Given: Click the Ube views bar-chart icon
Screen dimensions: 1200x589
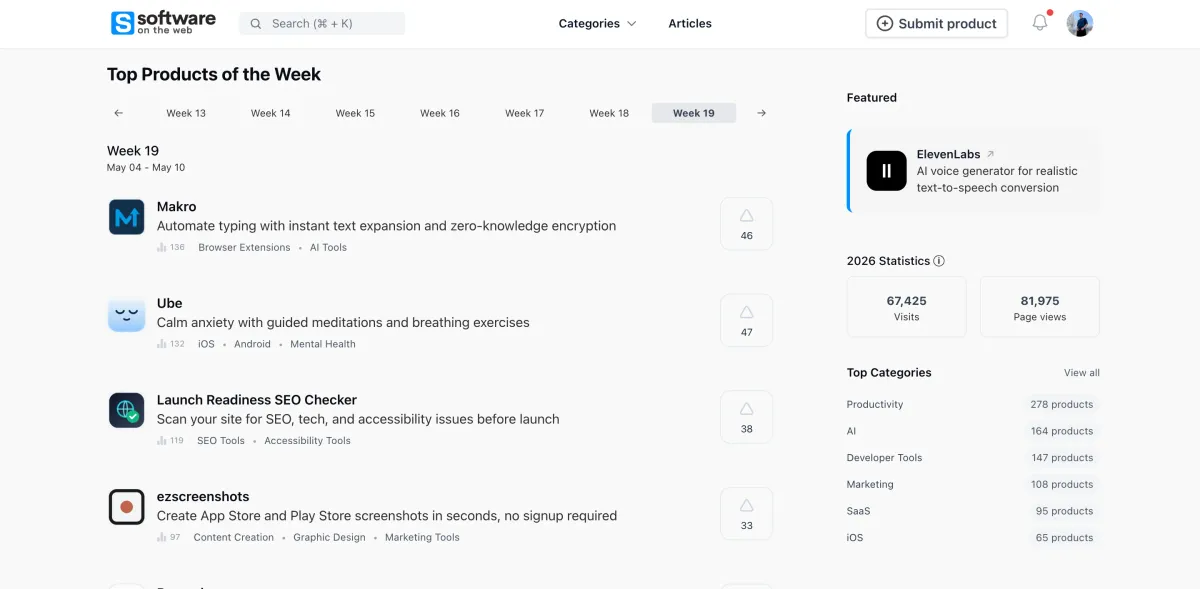Looking at the screenshot, I should (162, 344).
